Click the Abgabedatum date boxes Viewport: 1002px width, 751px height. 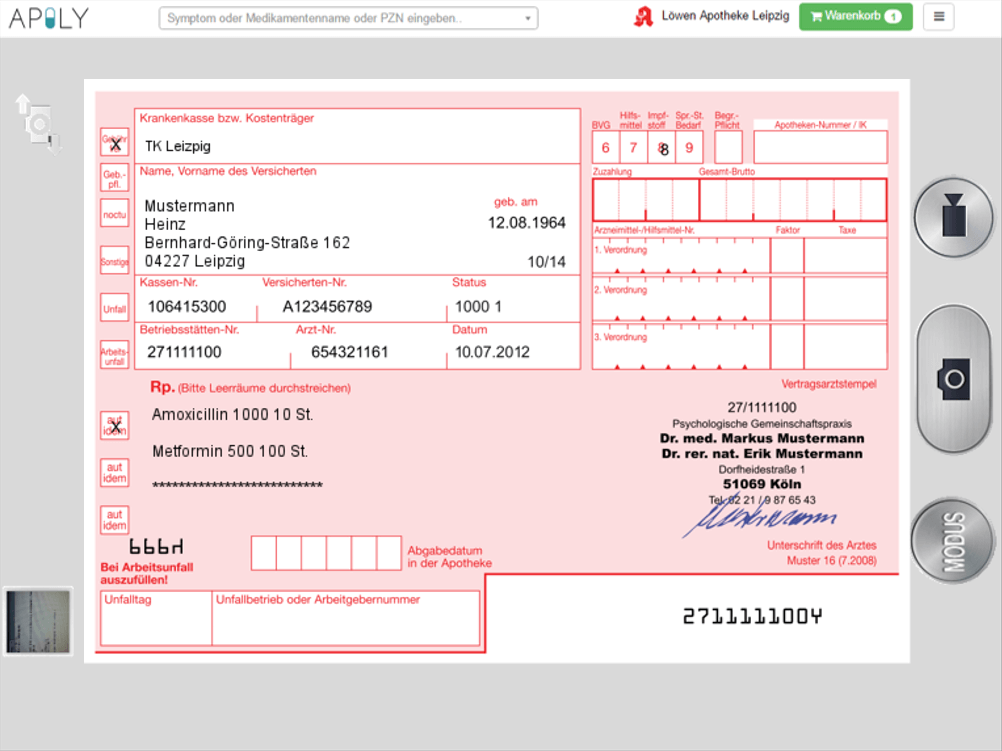coord(326,553)
